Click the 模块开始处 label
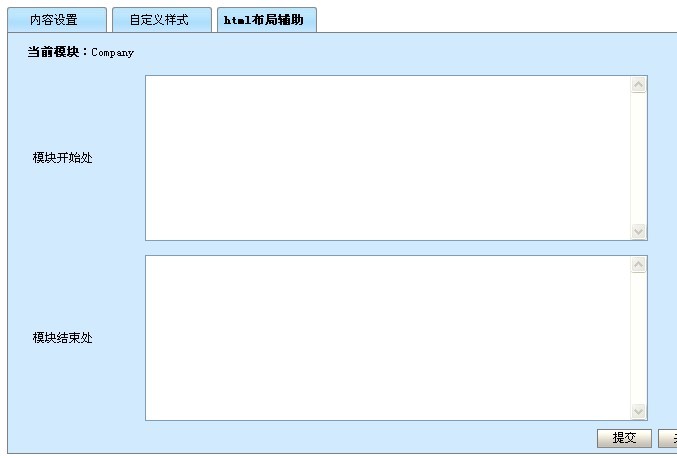 coord(62,158)
